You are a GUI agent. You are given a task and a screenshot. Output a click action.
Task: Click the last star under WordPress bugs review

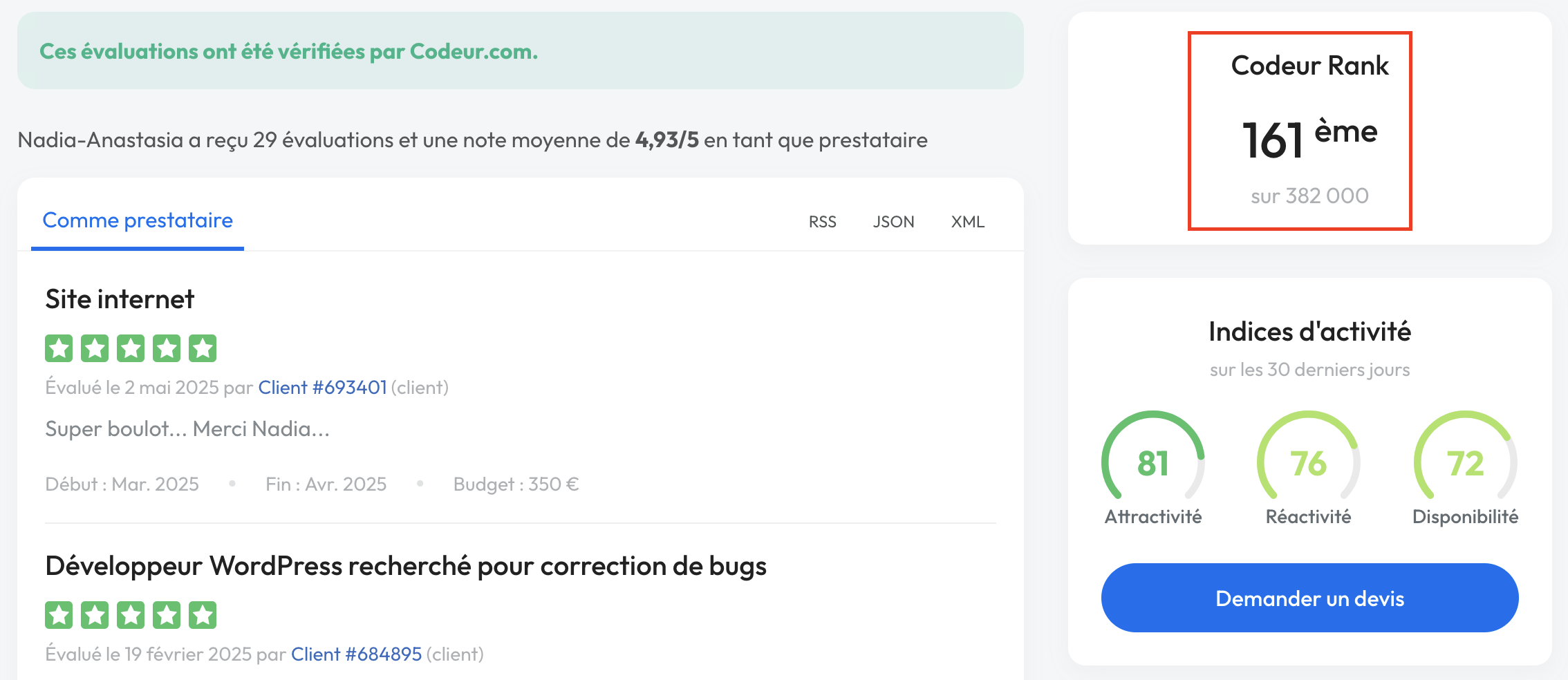coord(203,615)
